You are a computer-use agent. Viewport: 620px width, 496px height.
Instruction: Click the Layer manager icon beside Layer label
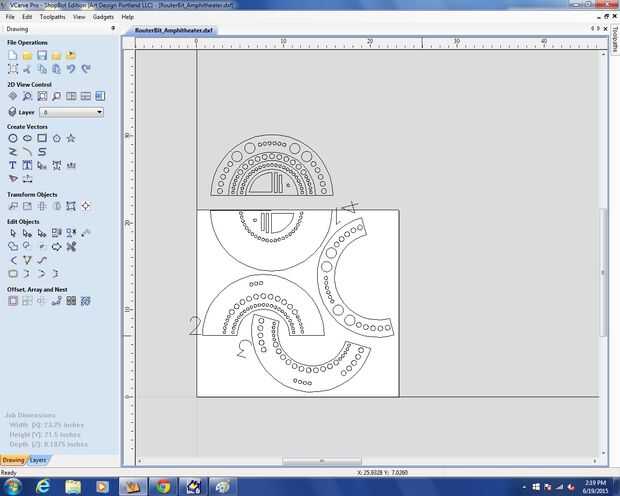pos(12,112)
